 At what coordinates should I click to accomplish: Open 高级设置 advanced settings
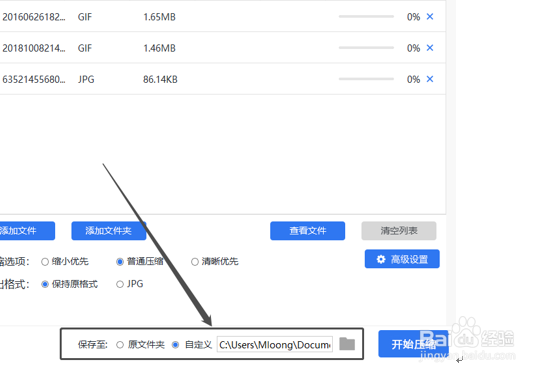click(x=402, y=259)
